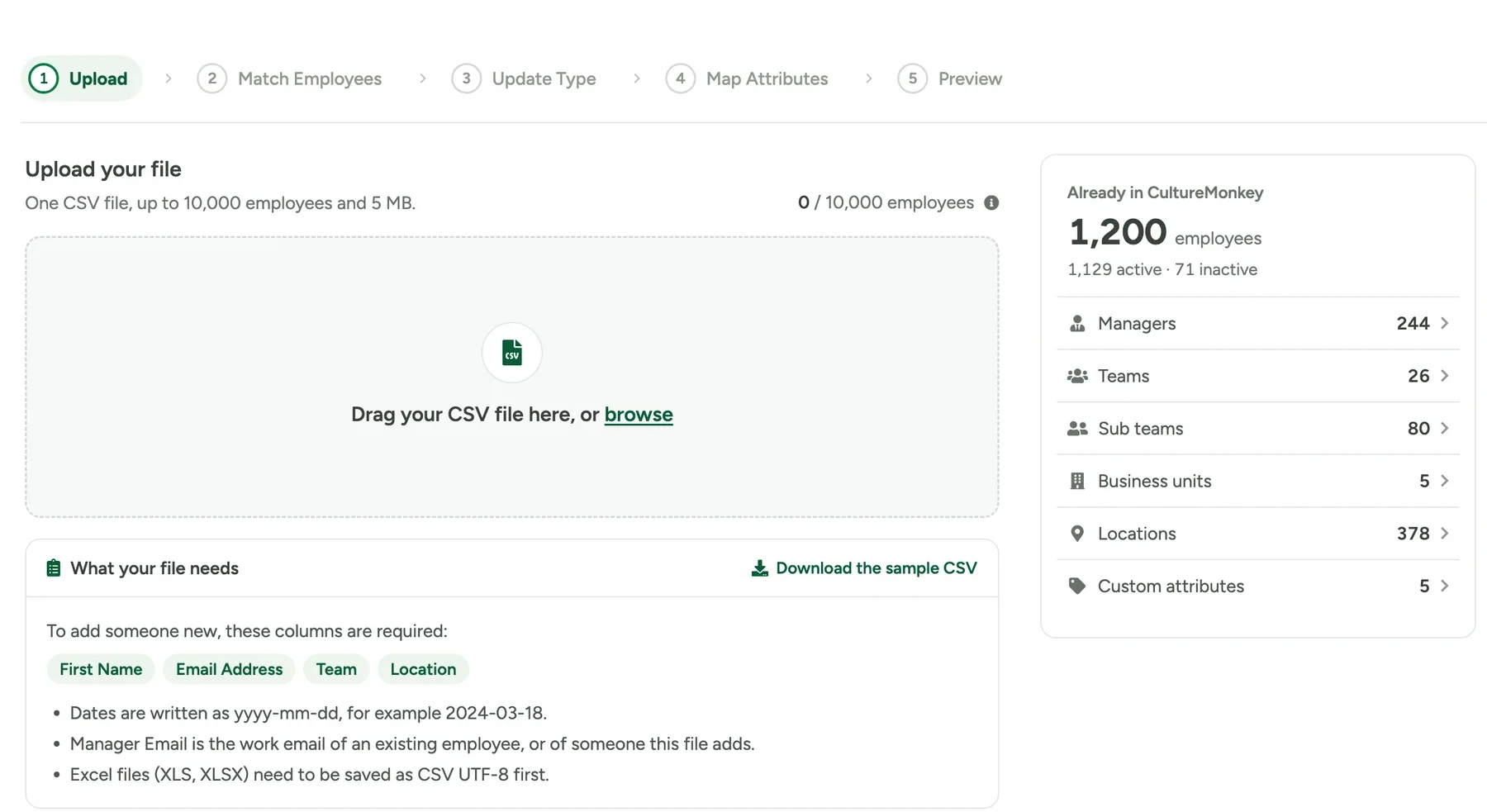Image resolution: width=1487 pixels, height=812 pixels.
Task: Click the Teams group icon
Action: pos(1077,376)
